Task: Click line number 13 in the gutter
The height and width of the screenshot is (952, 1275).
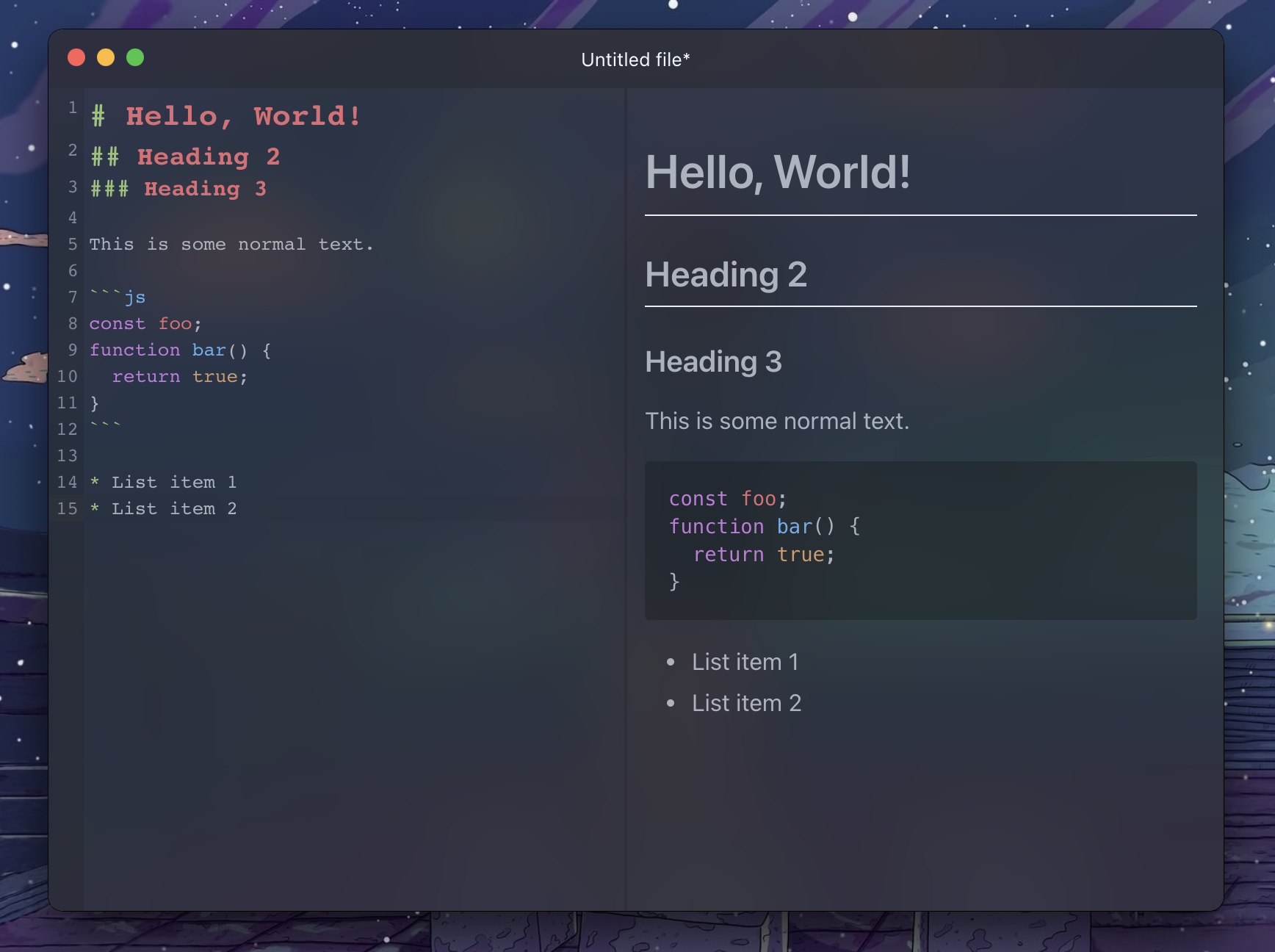Action: [x=67, y=455]
